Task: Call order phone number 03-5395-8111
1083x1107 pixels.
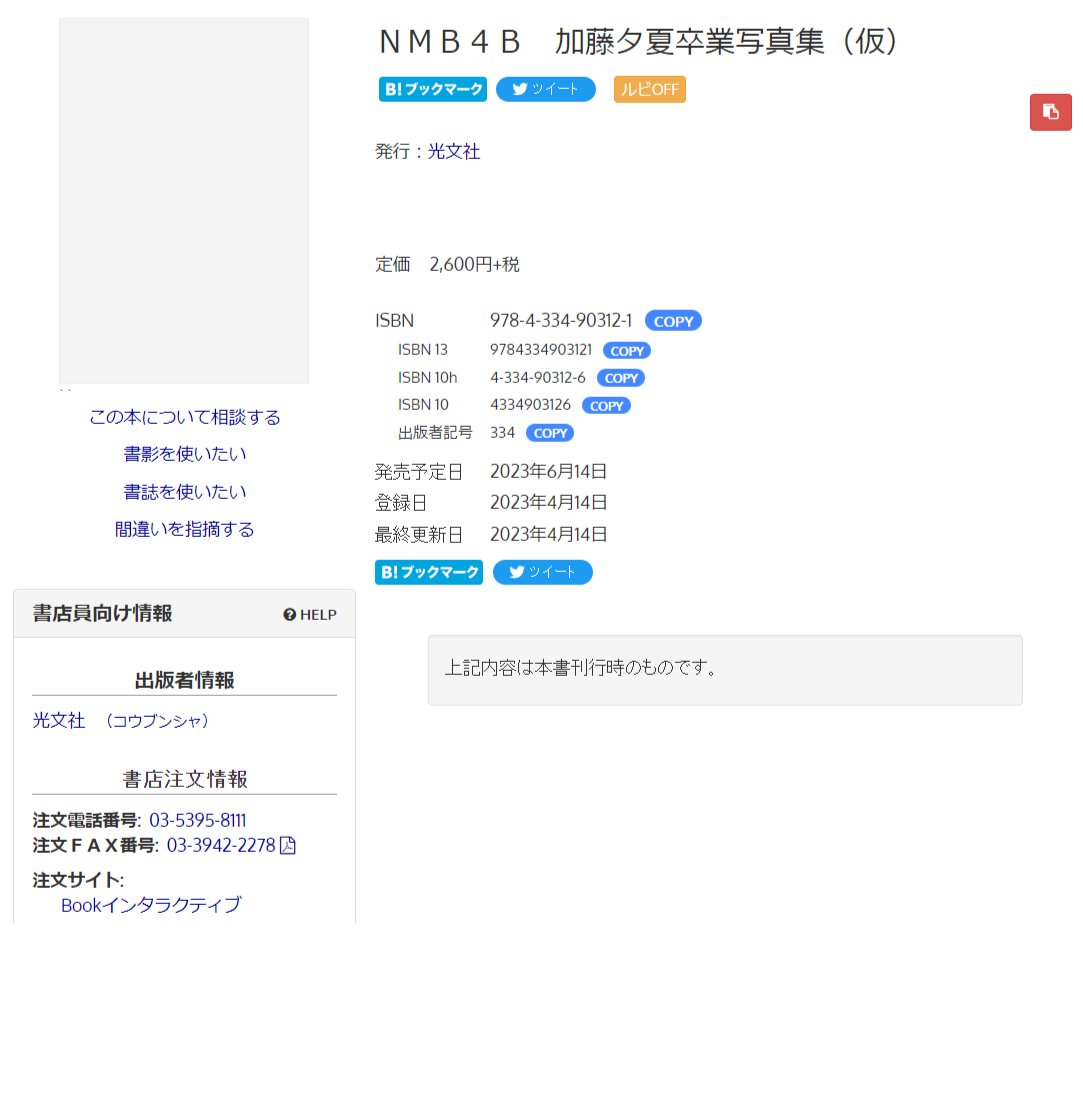Action: [198, 820]
